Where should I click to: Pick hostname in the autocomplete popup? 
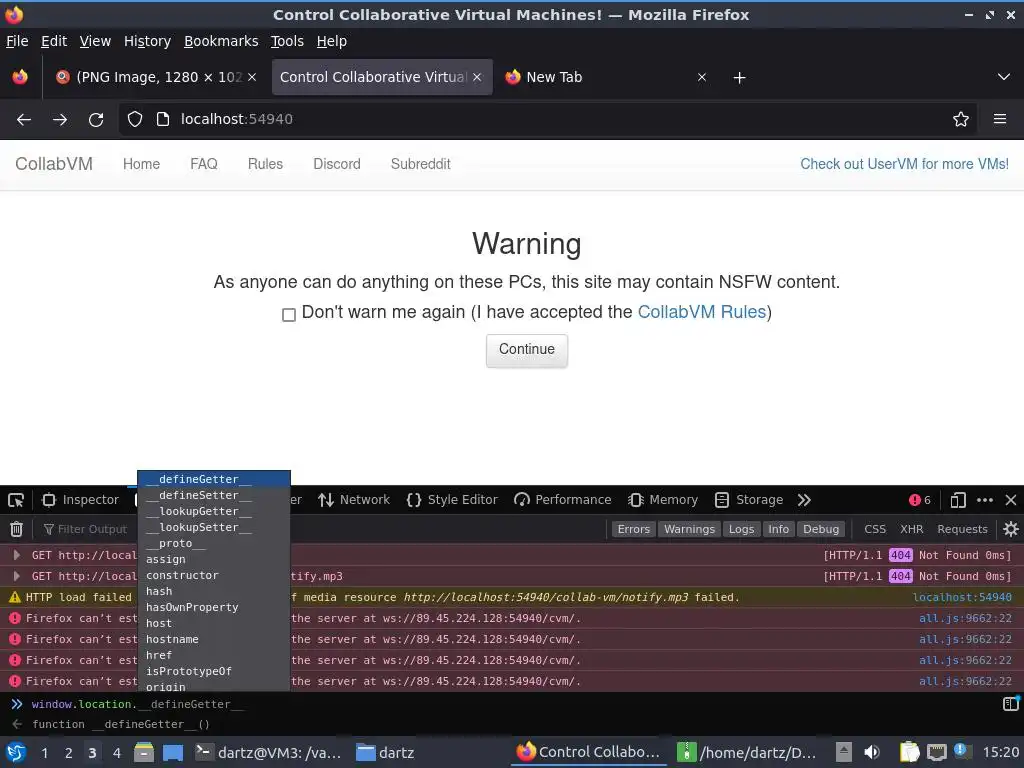[x=214, y=639]
